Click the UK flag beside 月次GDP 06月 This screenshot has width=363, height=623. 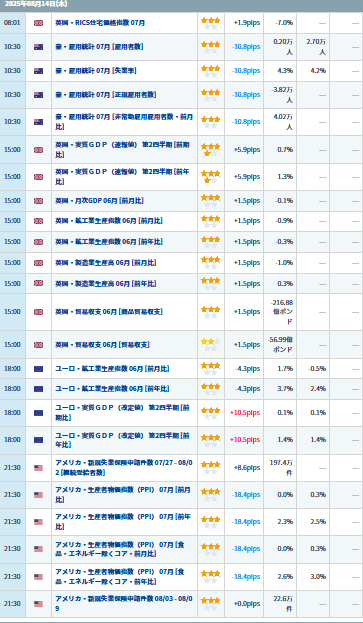[39, 201]
